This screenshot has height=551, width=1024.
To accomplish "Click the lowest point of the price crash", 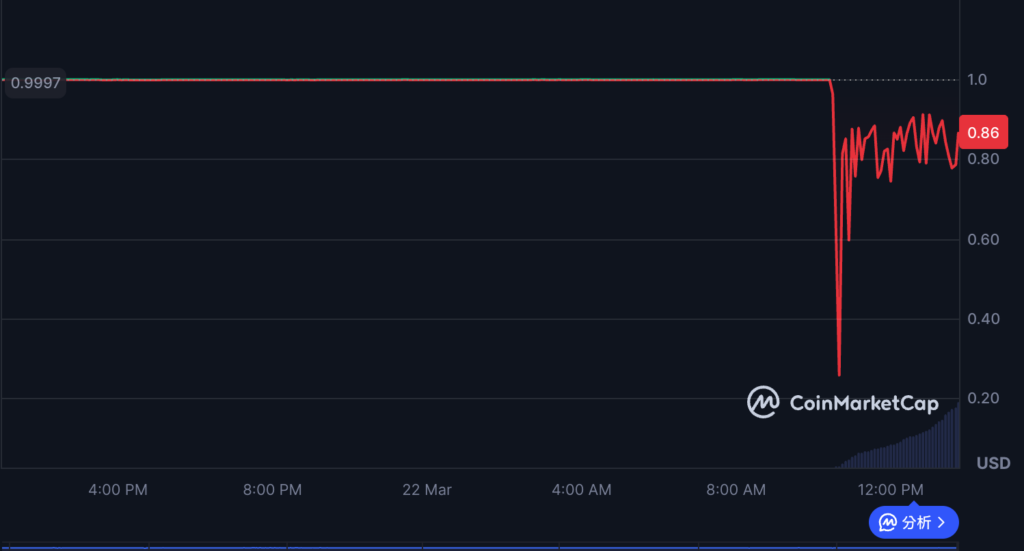I will 839,374.
